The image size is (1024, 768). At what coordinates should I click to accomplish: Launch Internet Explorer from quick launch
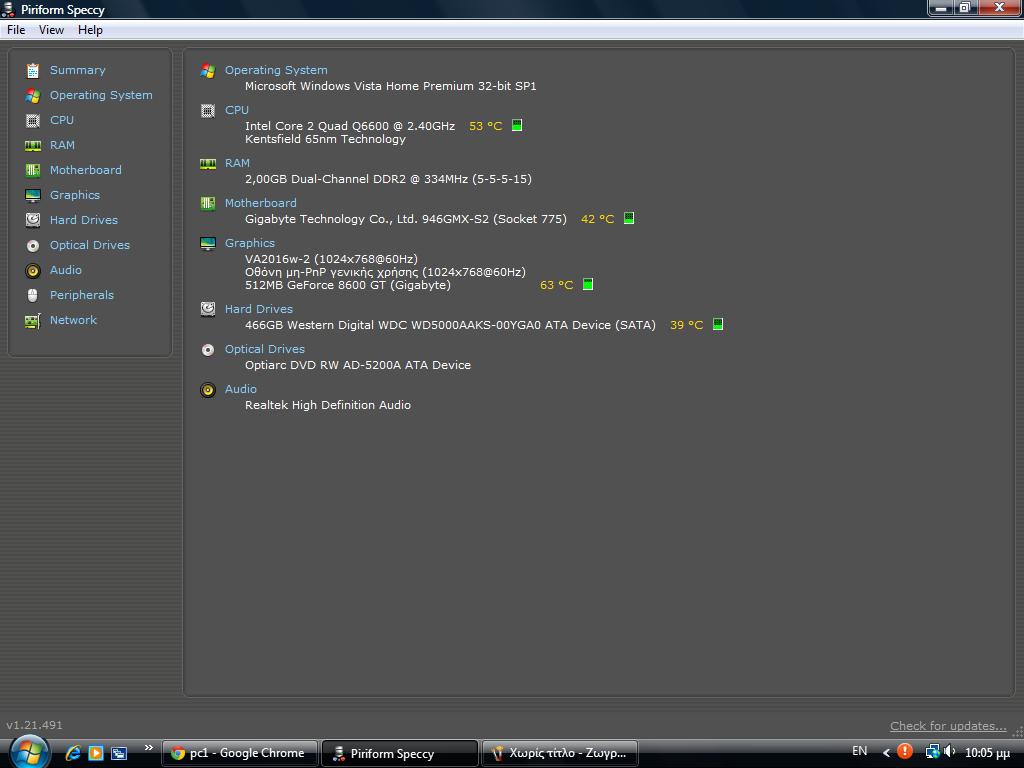coord(73,753)
